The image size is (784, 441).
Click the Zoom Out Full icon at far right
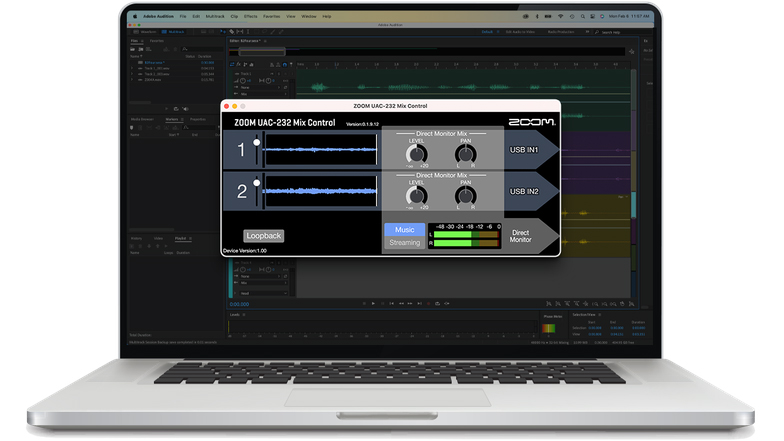632,304
